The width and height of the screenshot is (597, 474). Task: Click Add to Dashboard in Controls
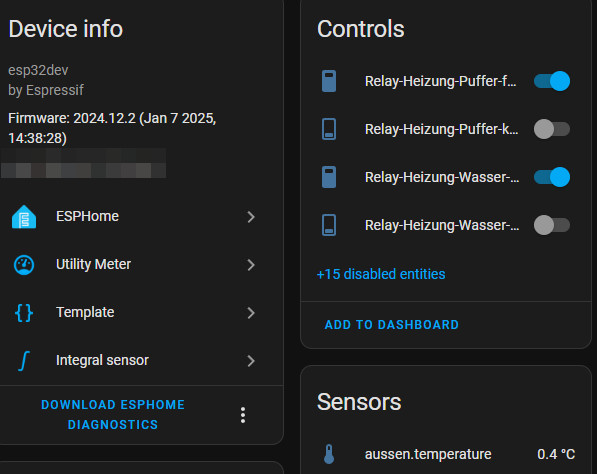tap(391, 325)
